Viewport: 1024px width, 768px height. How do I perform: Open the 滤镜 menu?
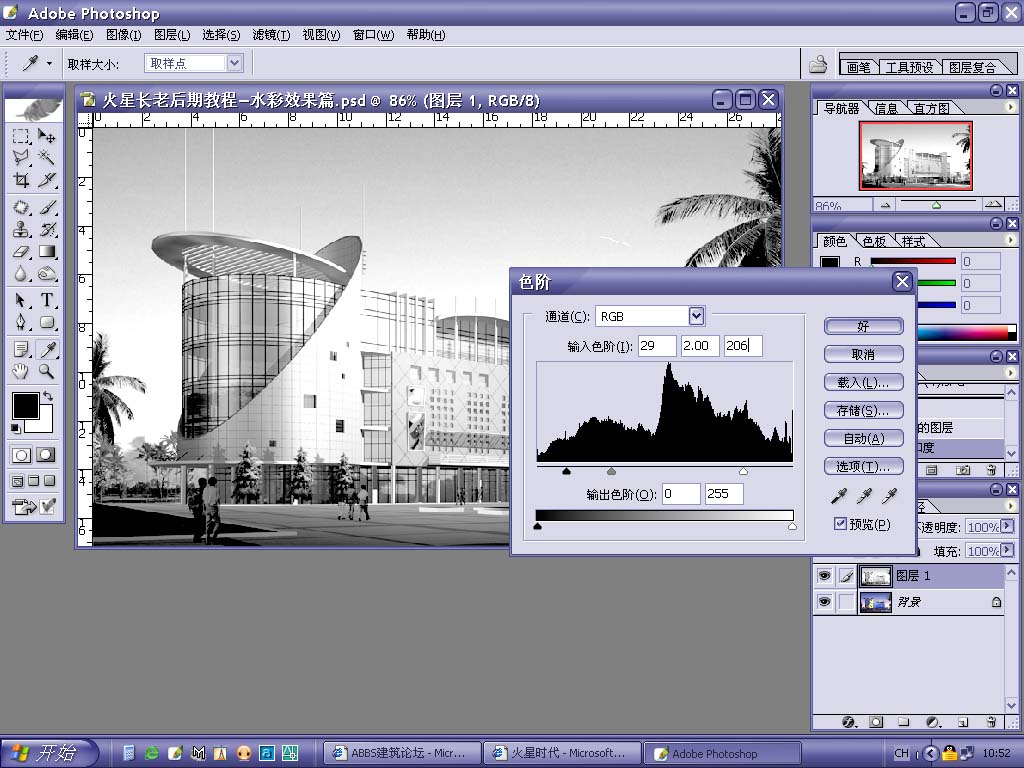(271, 35)
